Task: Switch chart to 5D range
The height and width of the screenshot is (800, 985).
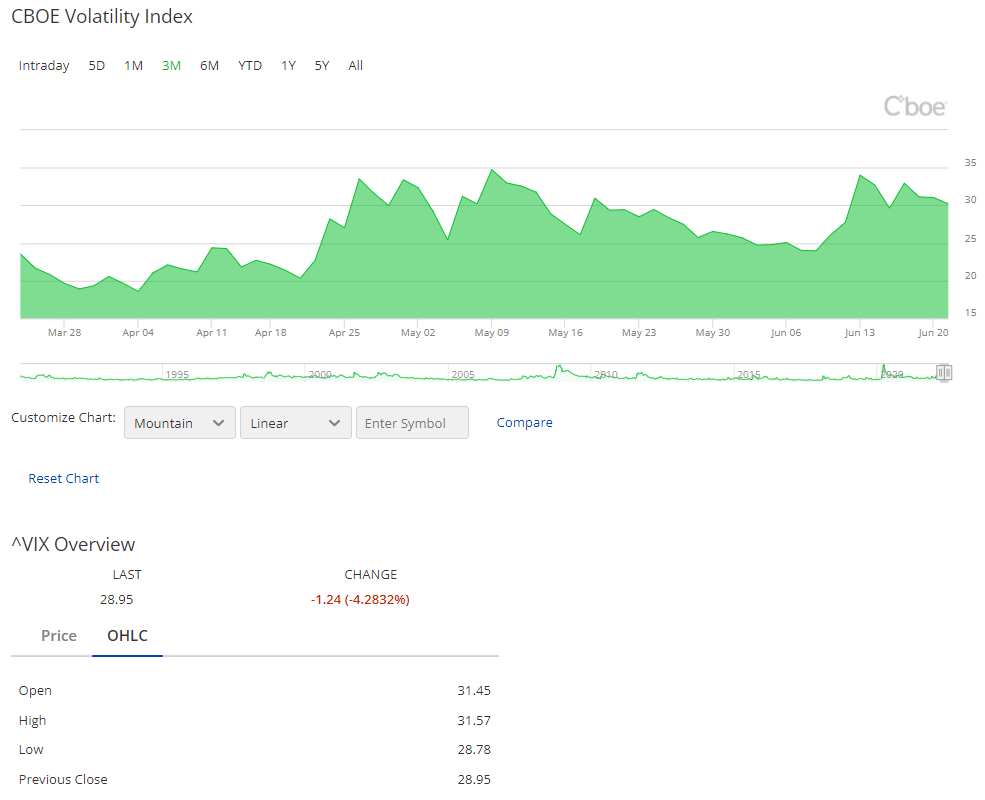Action: pos(97,65)
